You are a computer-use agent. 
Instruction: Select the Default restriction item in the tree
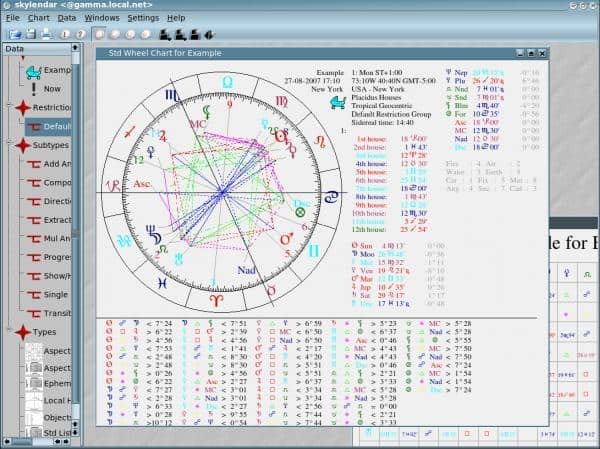point(48,127)
